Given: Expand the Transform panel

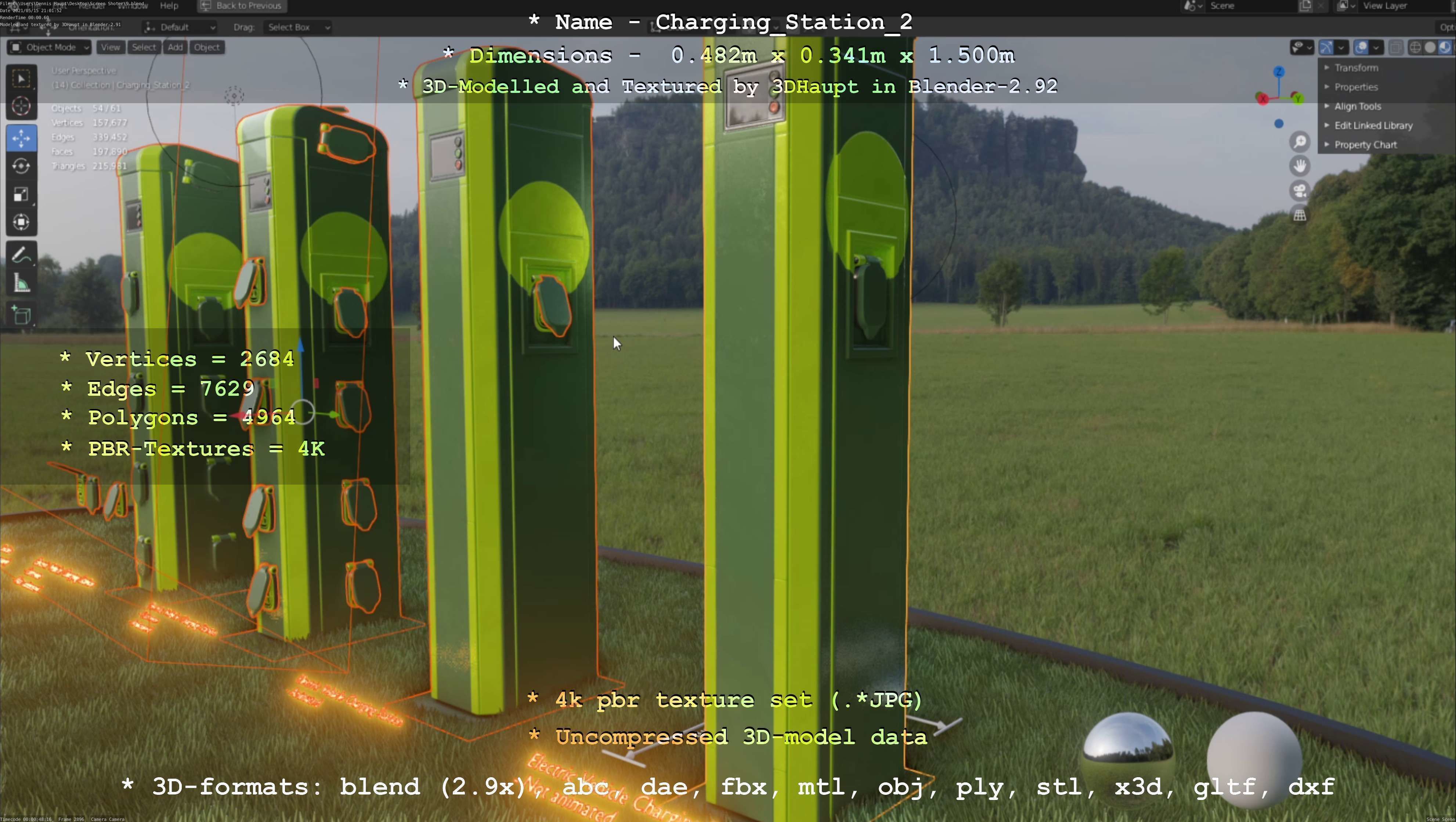Looking at the screenshot, I should 1356,68.
